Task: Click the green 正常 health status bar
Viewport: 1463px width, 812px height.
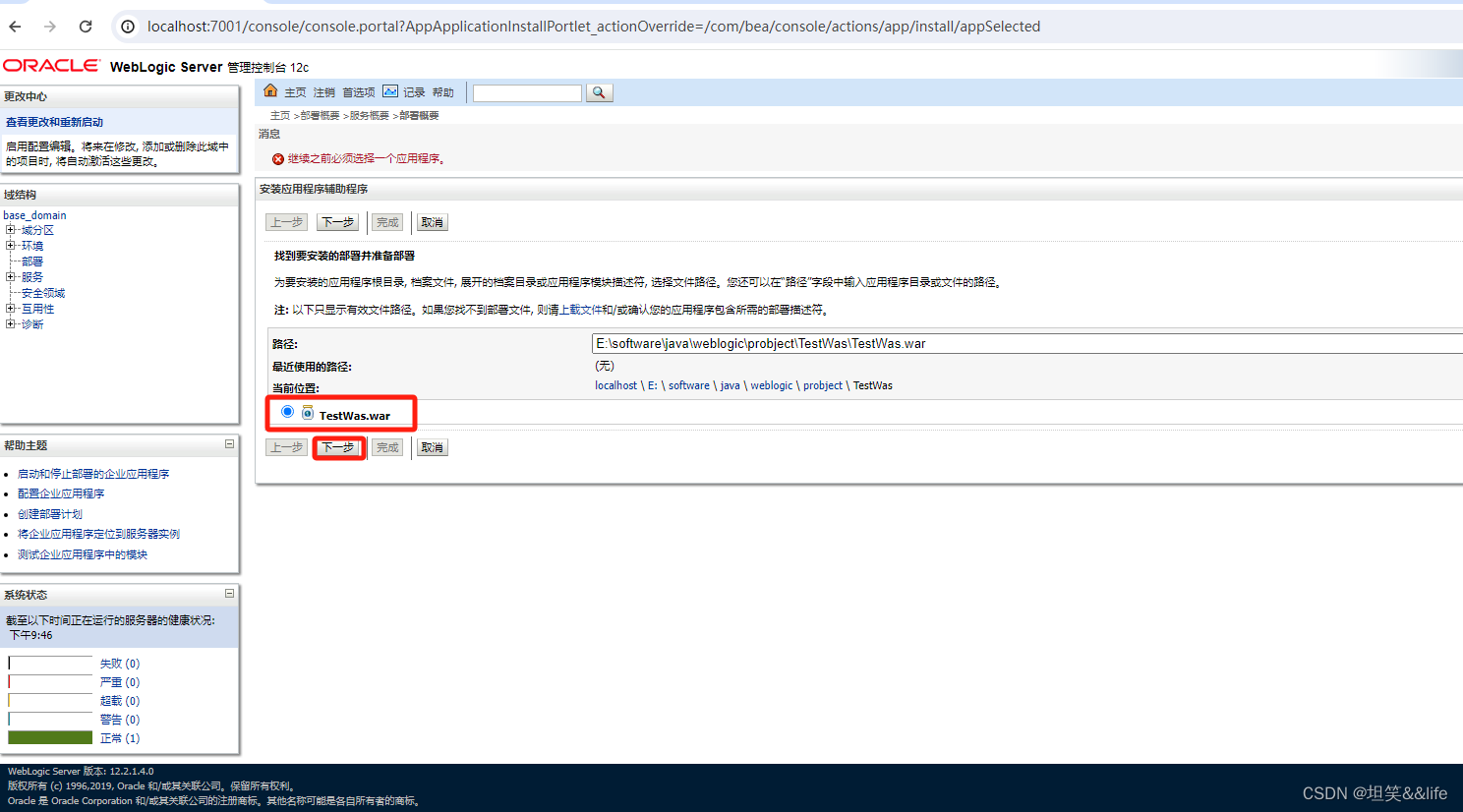Action: tap(50, 737)
